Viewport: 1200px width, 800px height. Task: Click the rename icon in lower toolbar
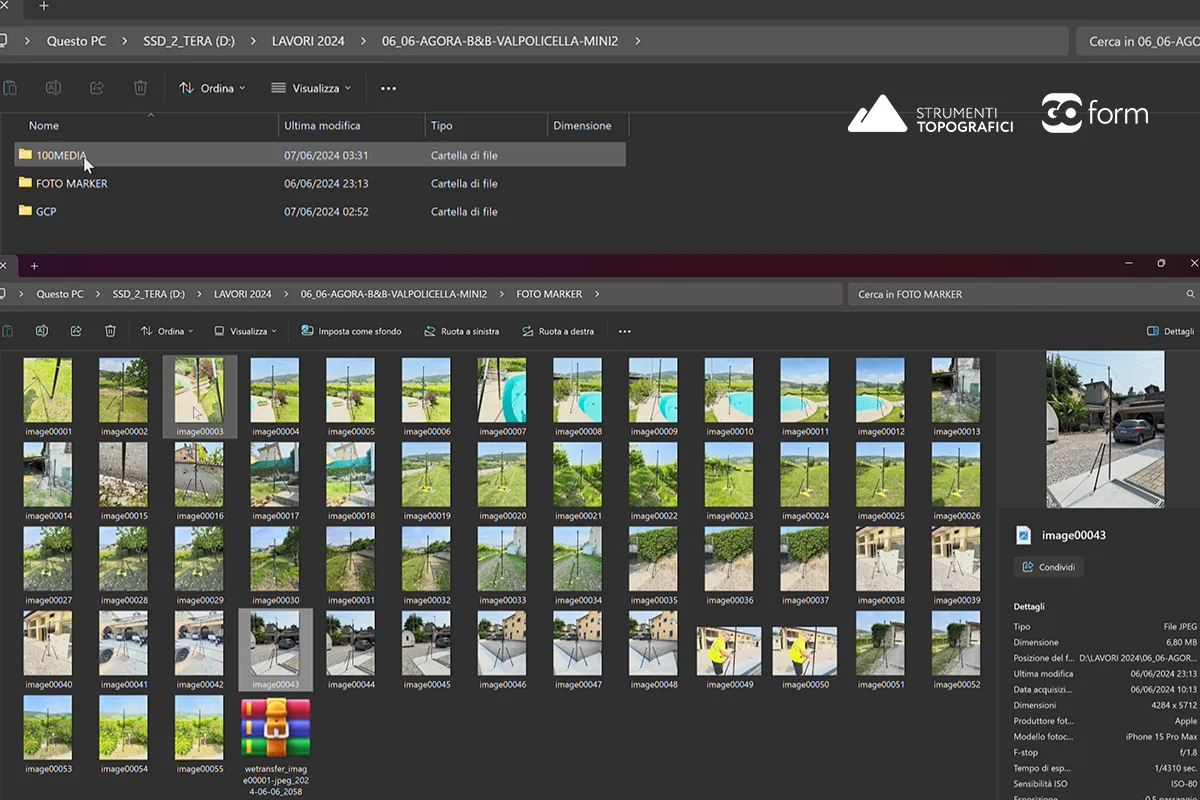(x=41, y=331)
